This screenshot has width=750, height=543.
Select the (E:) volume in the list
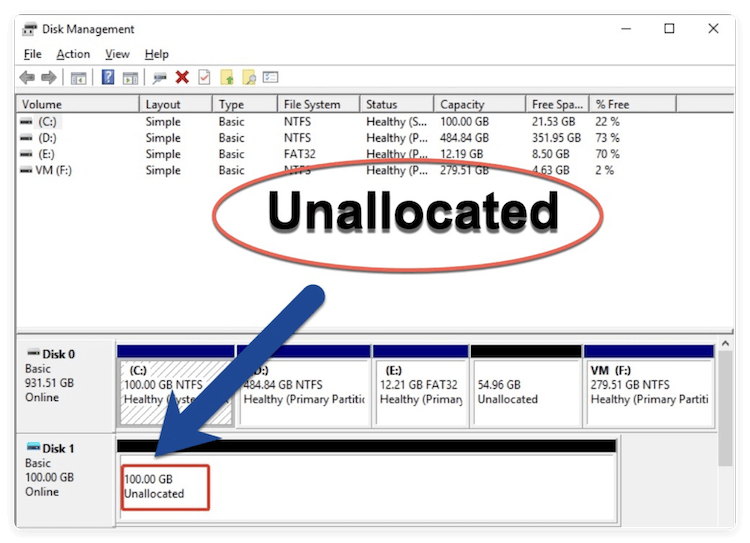point(46,155)
